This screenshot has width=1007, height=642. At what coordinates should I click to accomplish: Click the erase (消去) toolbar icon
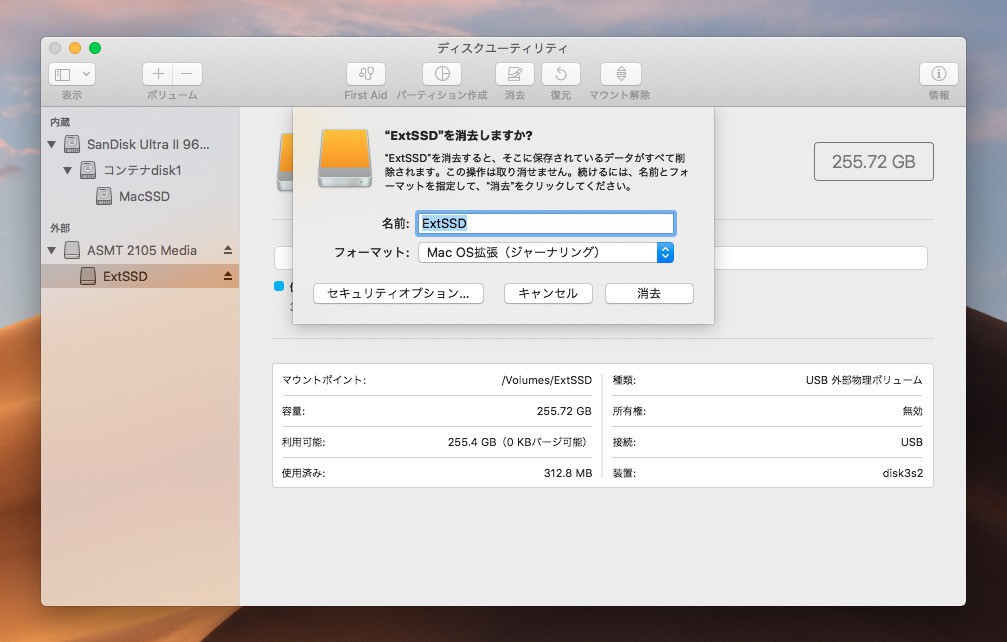pos(514,74)
